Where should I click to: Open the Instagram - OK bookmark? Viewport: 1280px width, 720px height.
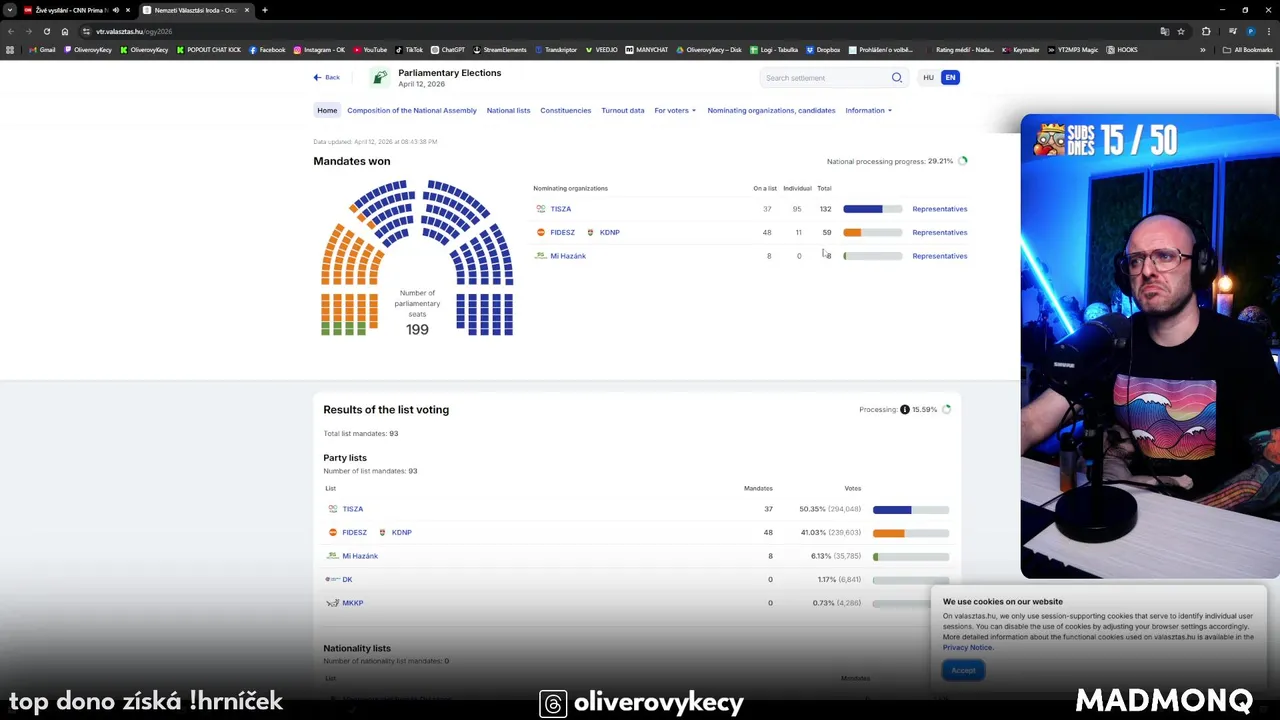coord(319,50)
